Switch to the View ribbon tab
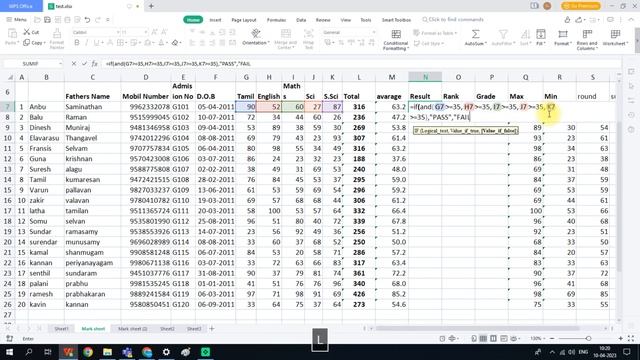 345,20
